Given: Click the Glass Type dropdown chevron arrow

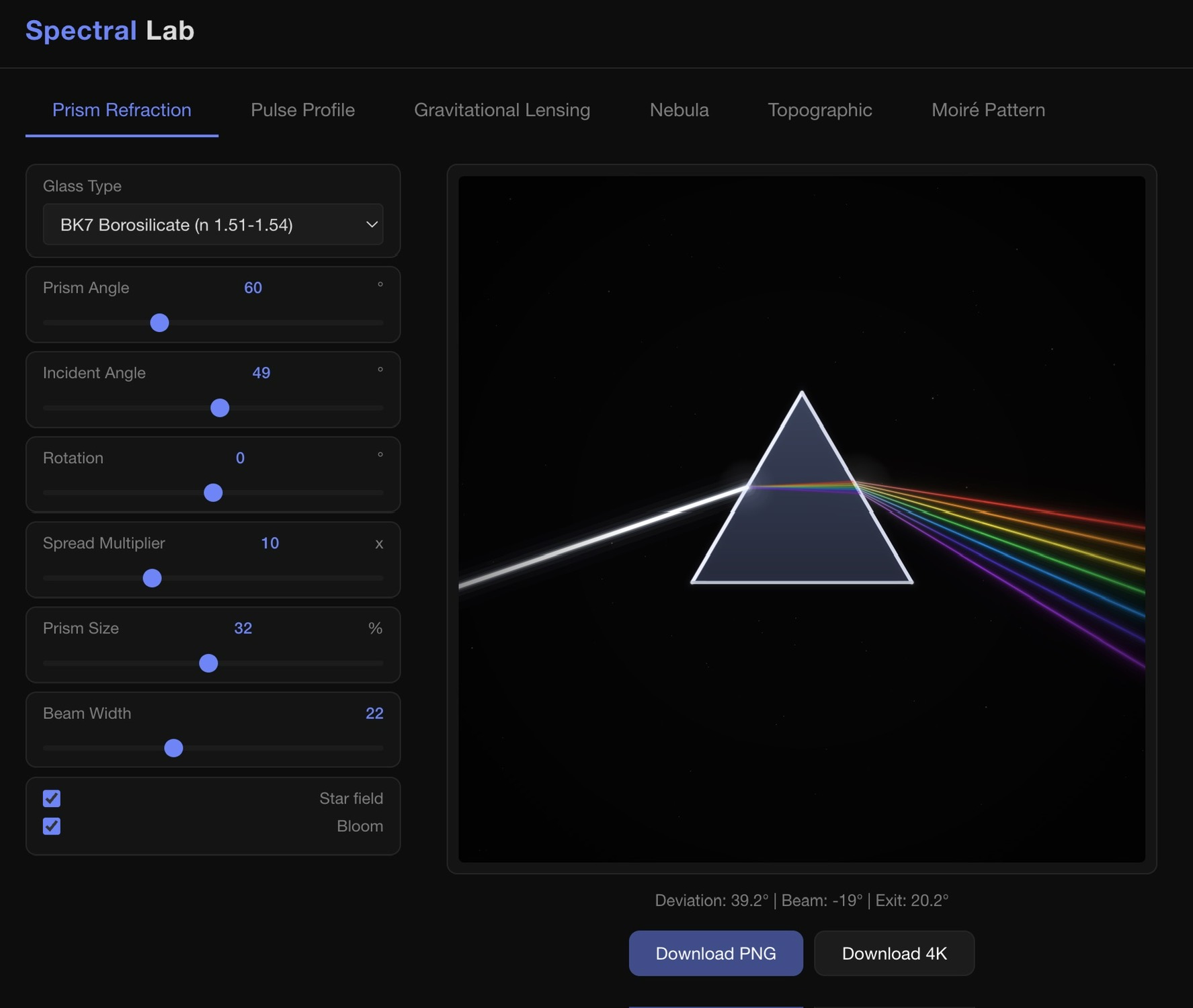Looking at the screenshot, I should 371,224.
